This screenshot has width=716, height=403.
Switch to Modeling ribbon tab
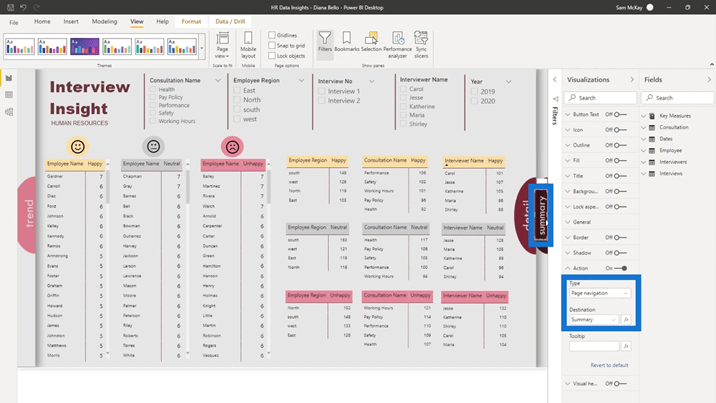pos(104,21)
